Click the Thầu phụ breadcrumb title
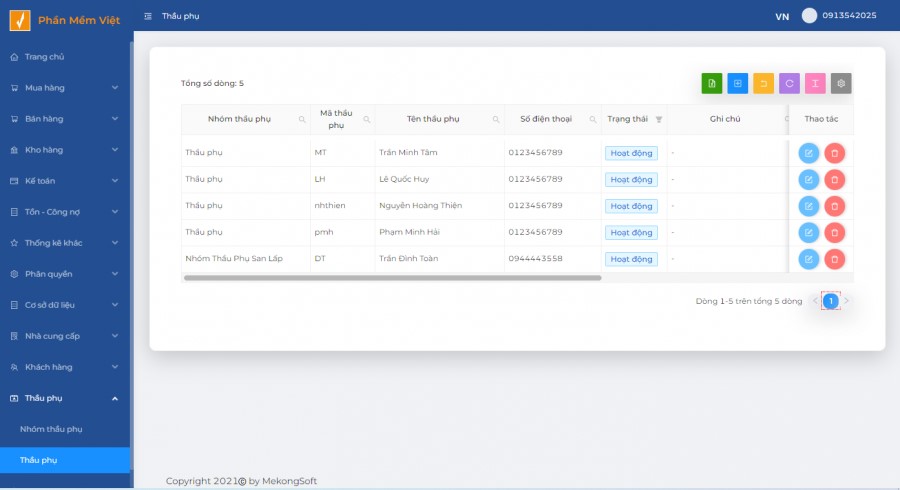This screenshot has height=490, width=900. coord(180,16)
